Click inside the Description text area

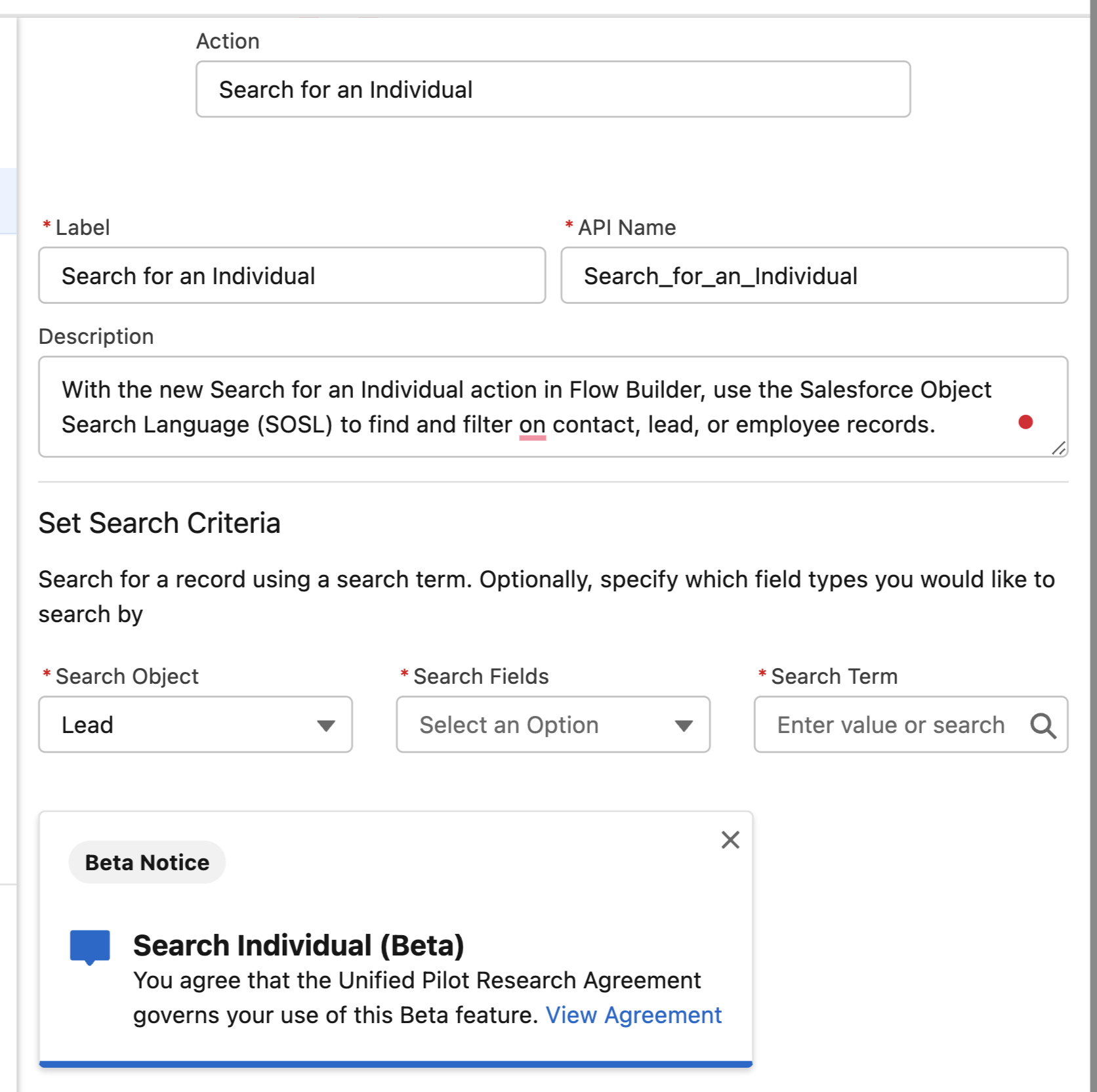point(552,407)
